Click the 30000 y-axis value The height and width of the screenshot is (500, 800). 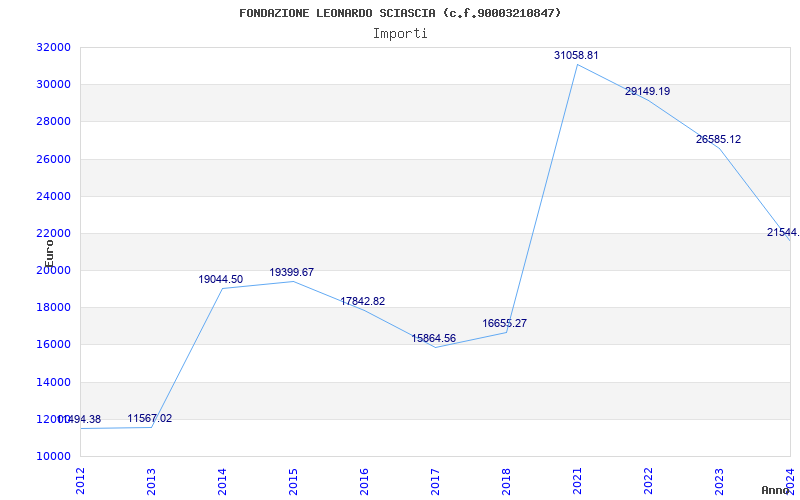(x=53, y=84)
